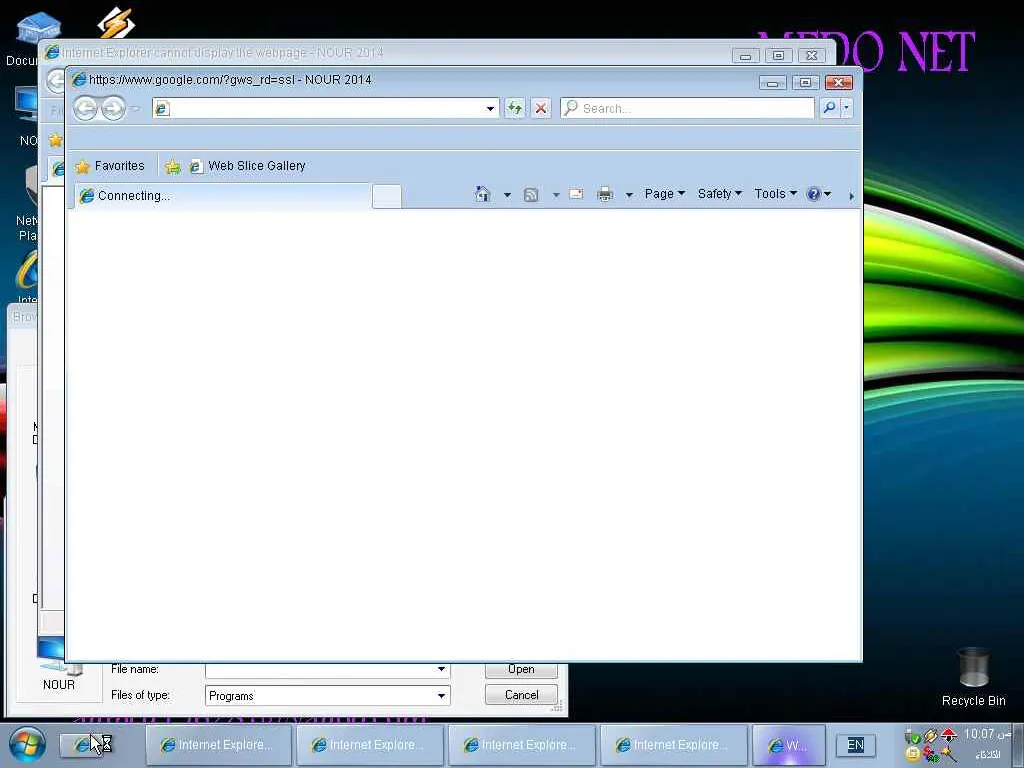Image resolution: width=1024 pixels, height=768 pixels.
Task: Select the NOUR computer icon in dialog
Action: point(59,666)
